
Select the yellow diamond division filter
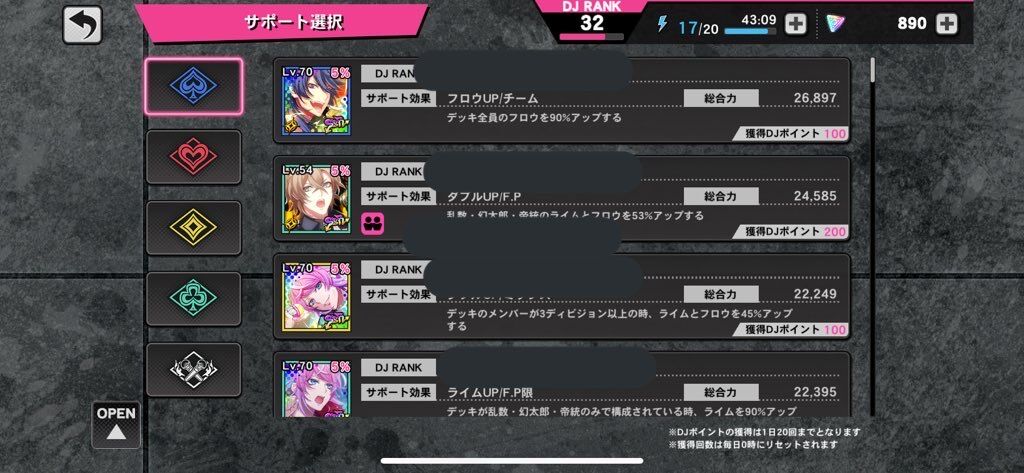click(193, 227)
